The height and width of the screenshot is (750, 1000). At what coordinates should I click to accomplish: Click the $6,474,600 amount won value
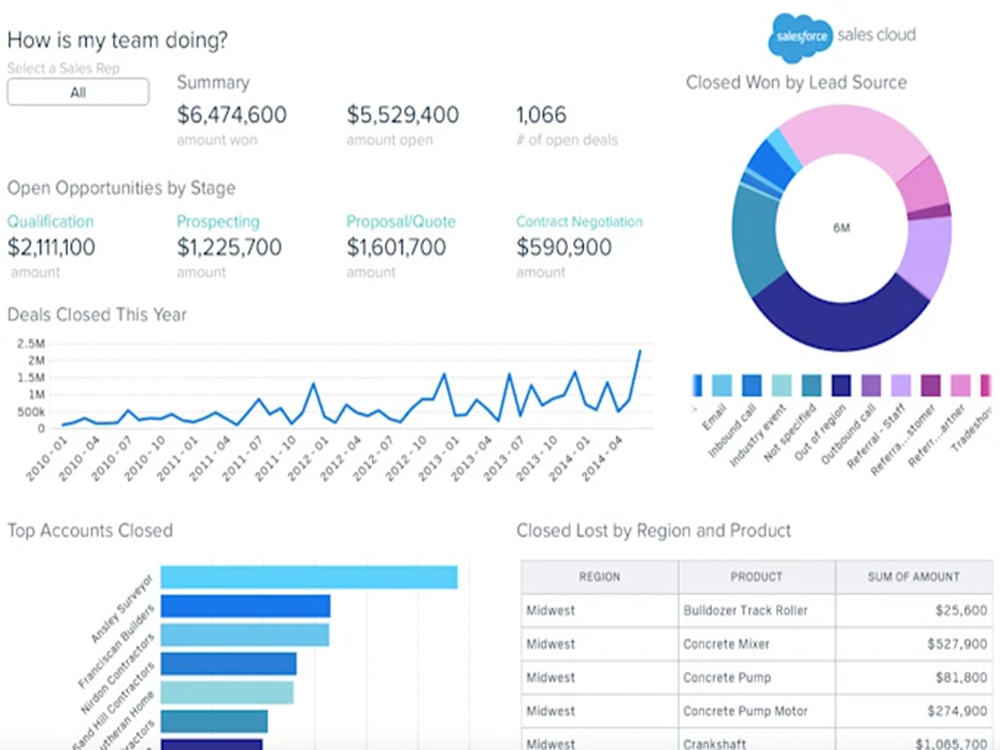[232, 115]
